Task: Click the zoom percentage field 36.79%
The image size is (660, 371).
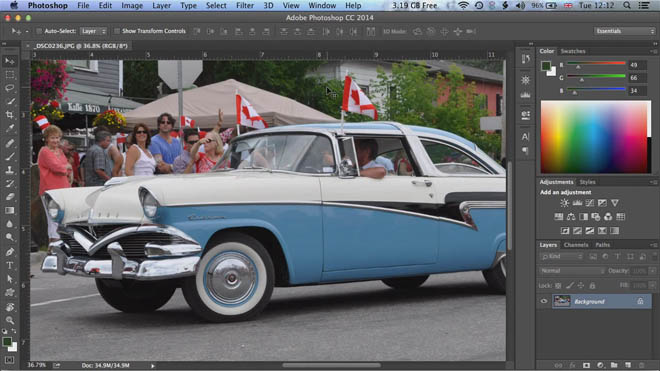Action: [x=37, y=365]
